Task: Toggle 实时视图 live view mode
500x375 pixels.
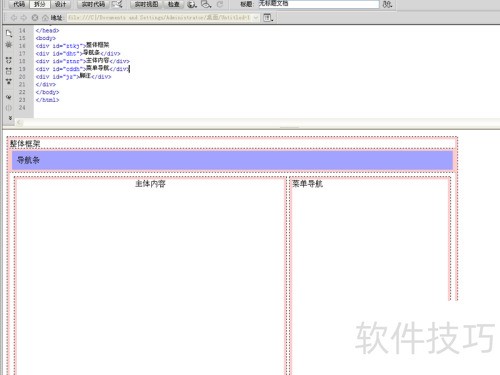Action: coord(146,4)
